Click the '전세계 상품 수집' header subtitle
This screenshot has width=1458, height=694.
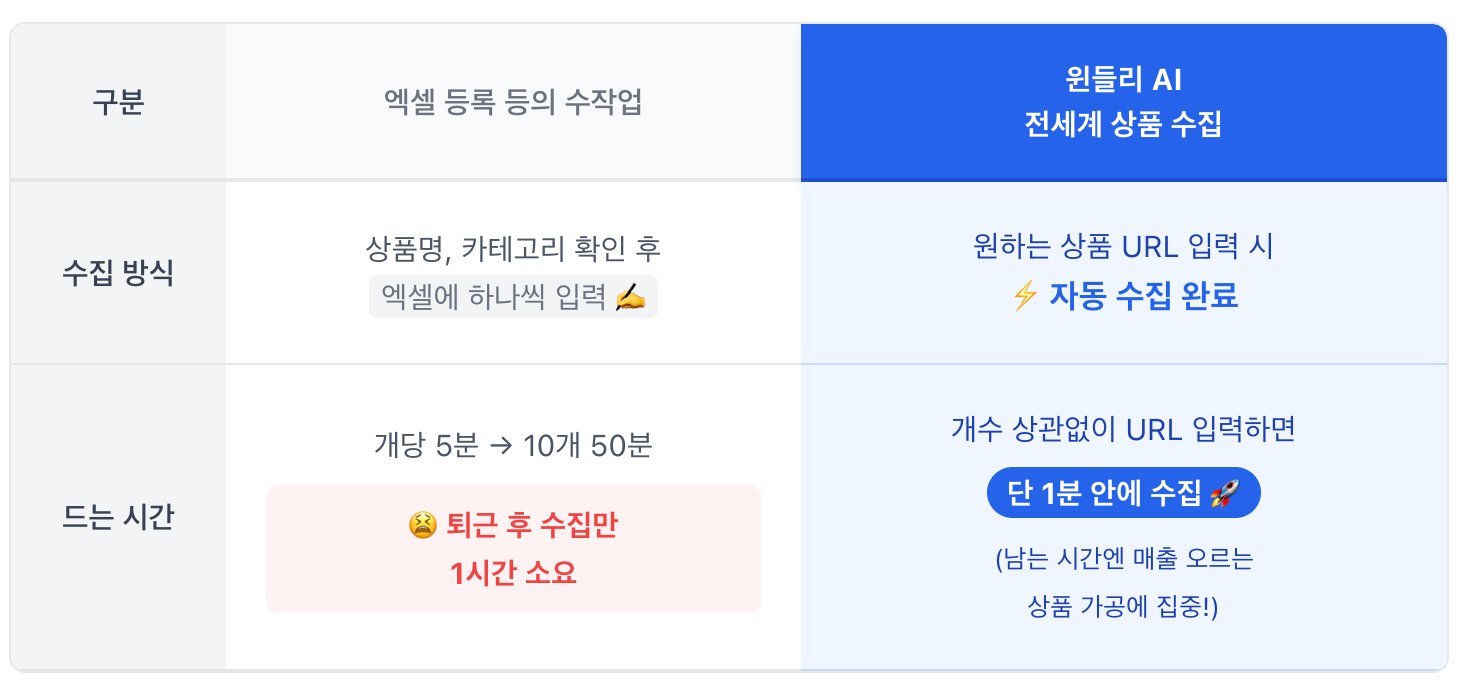(x=1124, y=126)
